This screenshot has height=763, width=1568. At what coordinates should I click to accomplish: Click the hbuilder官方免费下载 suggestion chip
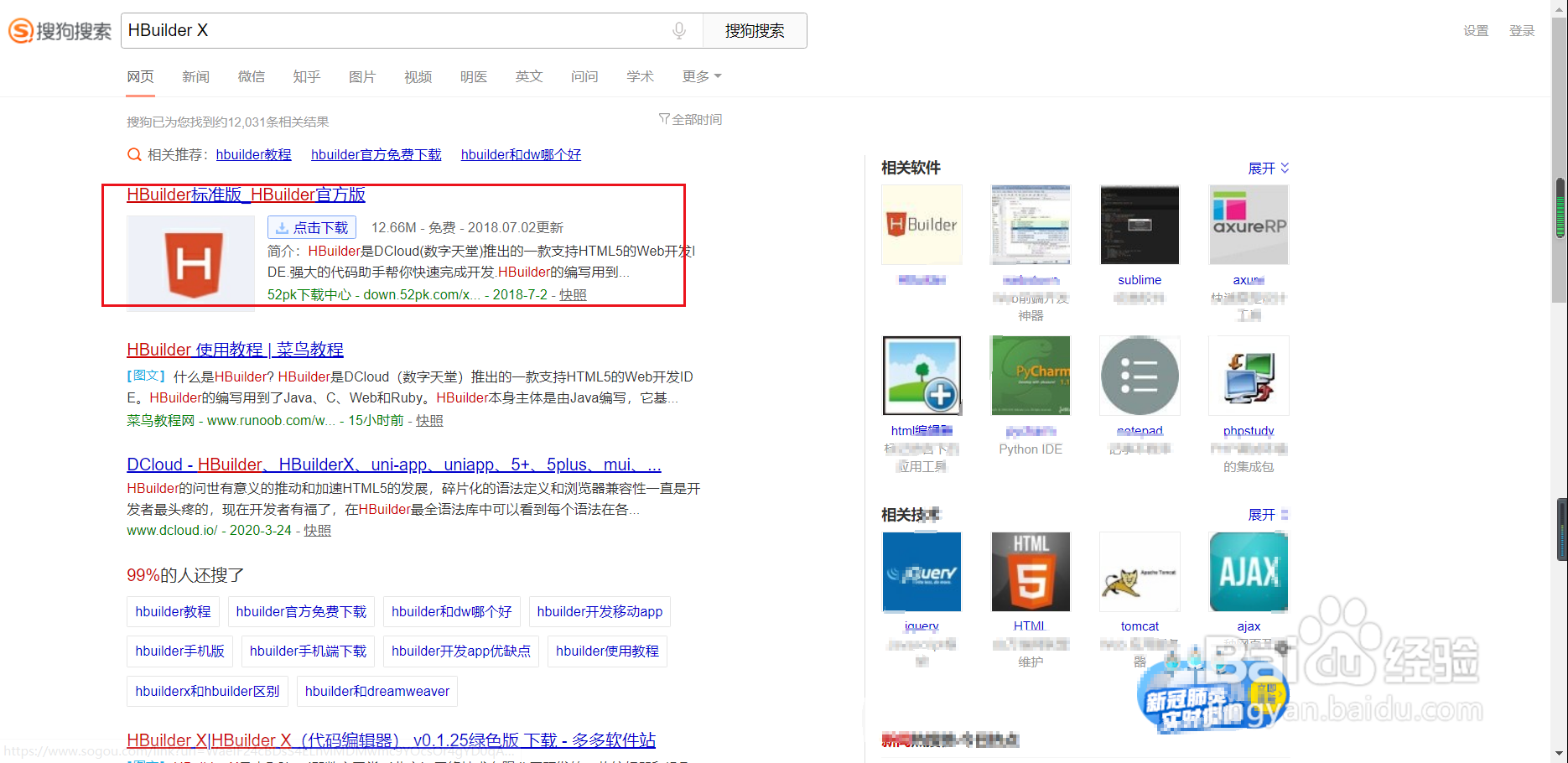tap(301, 612)
